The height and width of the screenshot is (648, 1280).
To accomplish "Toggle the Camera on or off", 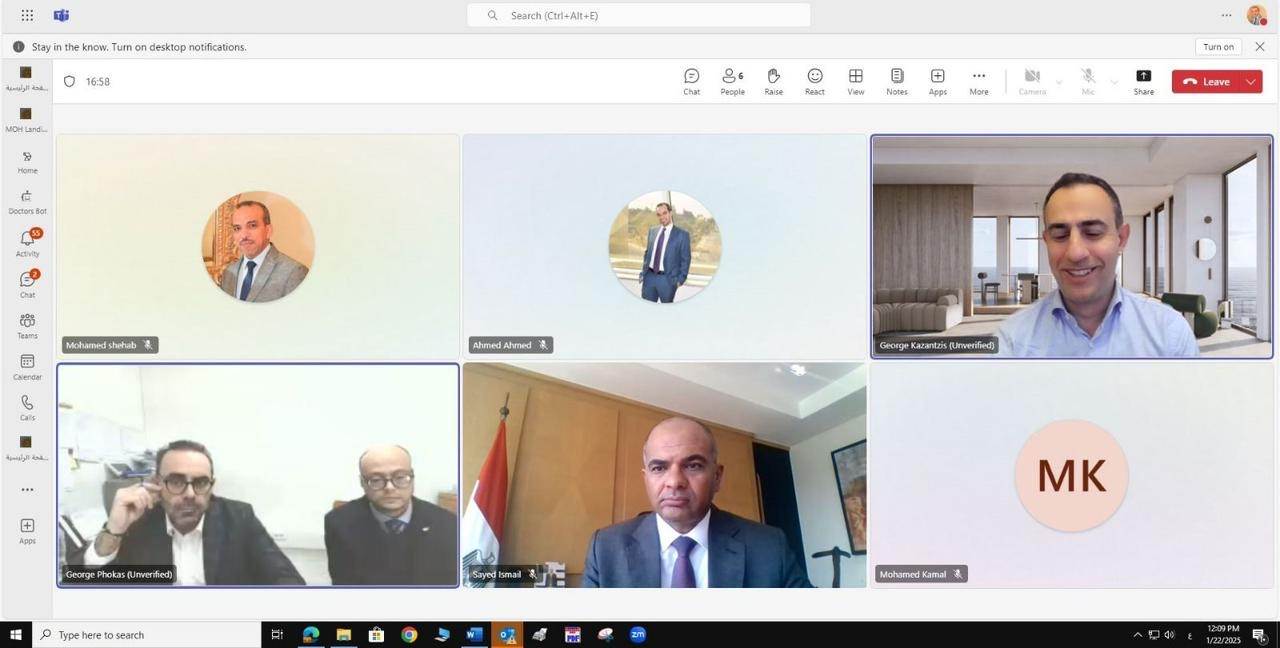I will (x=1032, y=82).
